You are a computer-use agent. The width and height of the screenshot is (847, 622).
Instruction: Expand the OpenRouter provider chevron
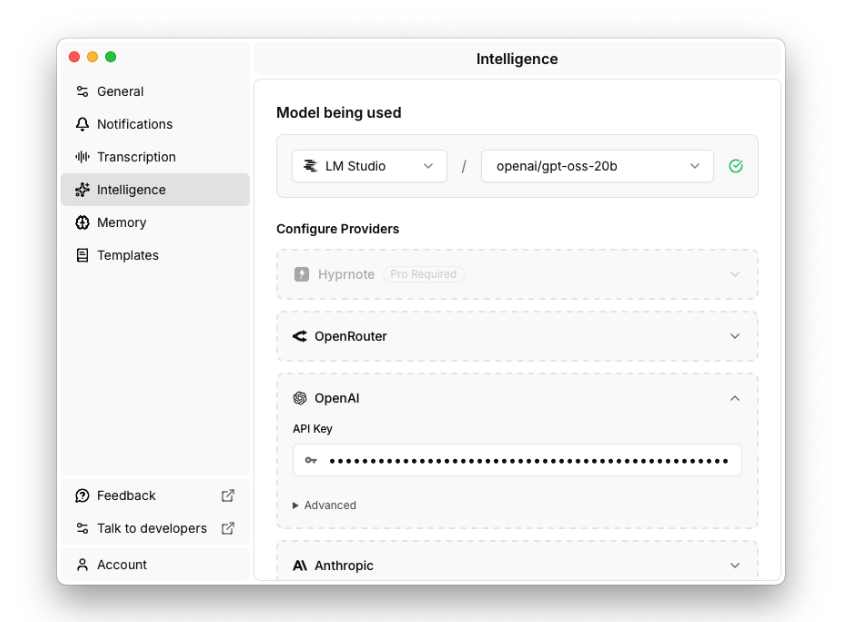pos(735,336)
